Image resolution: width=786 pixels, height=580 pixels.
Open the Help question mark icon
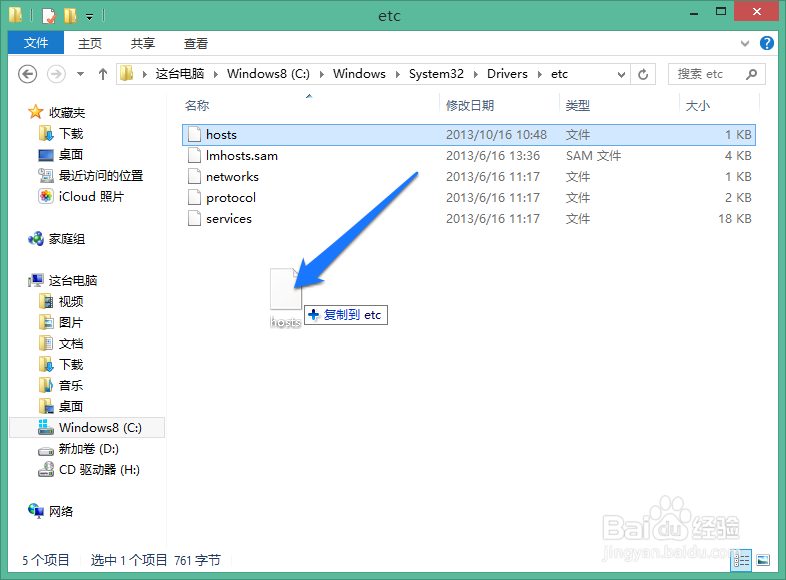point(766,43)
